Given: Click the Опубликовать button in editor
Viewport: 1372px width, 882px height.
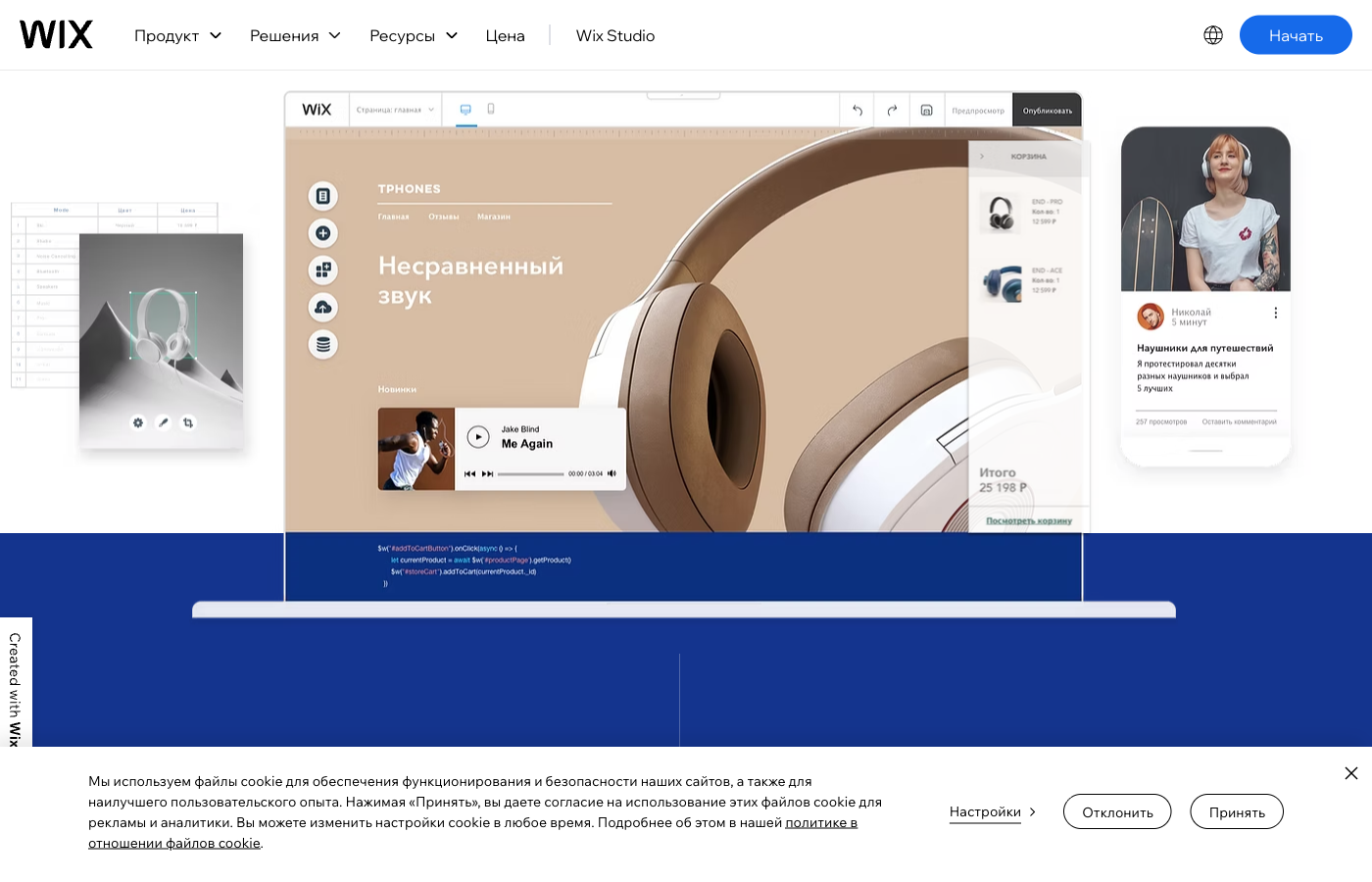Looking at the screenshot, I should pyautogui.click(x=1048, y=111).
